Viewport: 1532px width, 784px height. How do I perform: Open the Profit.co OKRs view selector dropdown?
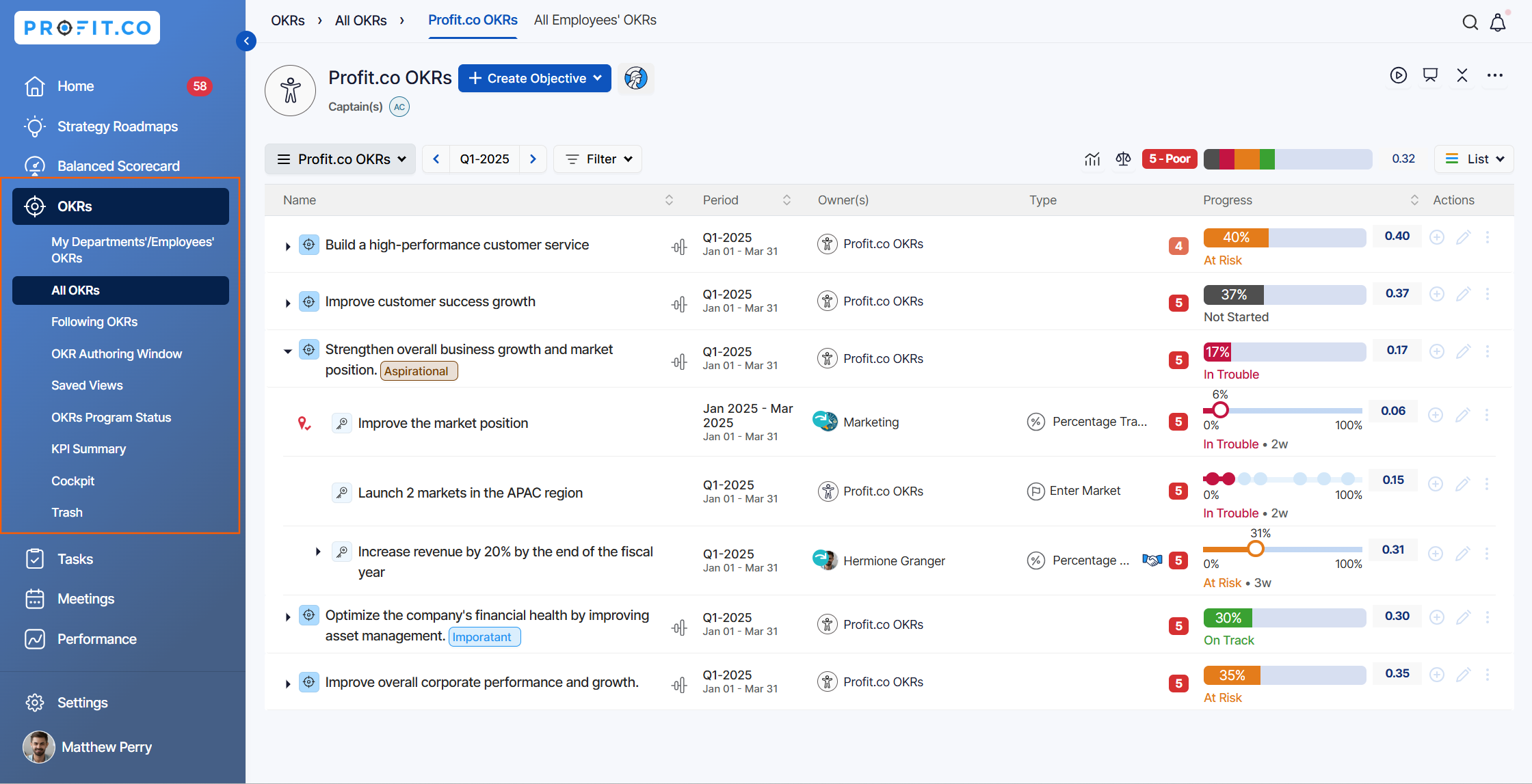click(x=340, y=159)
